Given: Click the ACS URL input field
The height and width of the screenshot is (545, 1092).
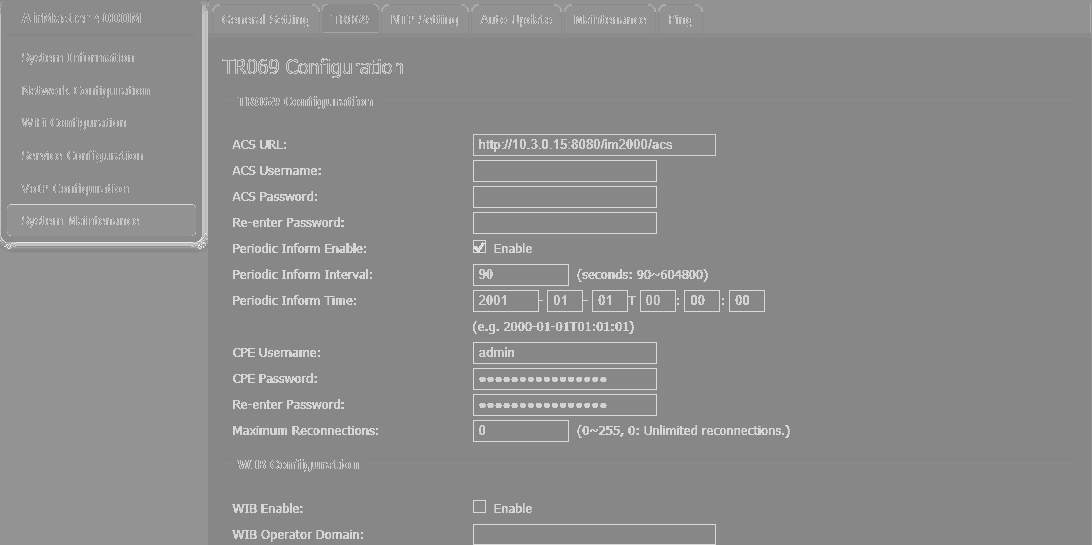Looking at the screenshot, I should [x=594, y=145].
